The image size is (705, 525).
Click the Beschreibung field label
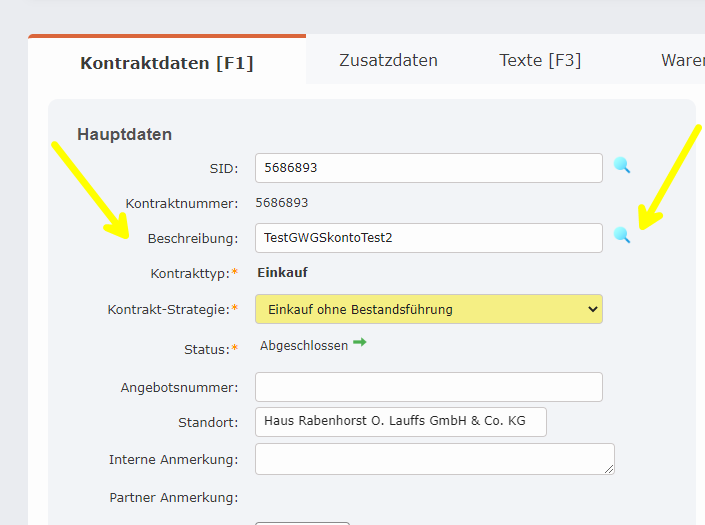193,238
